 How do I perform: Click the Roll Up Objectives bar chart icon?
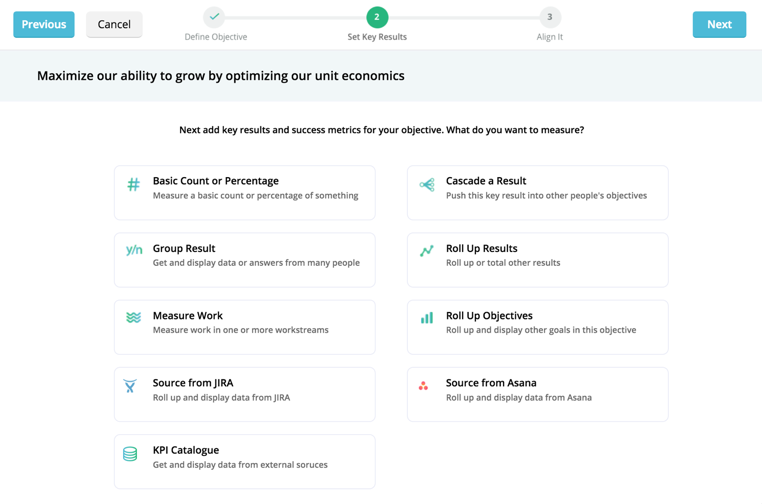(x=427, y=318)
